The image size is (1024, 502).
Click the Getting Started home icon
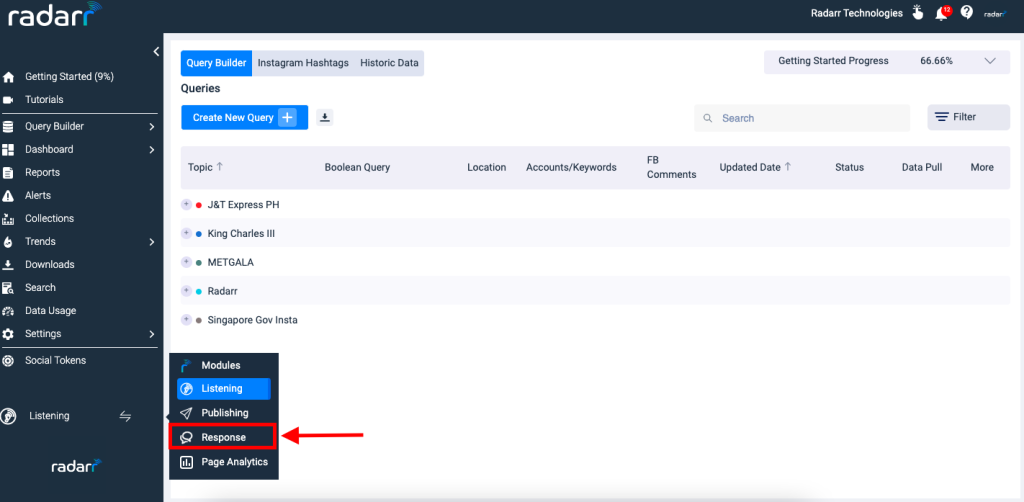8,77
